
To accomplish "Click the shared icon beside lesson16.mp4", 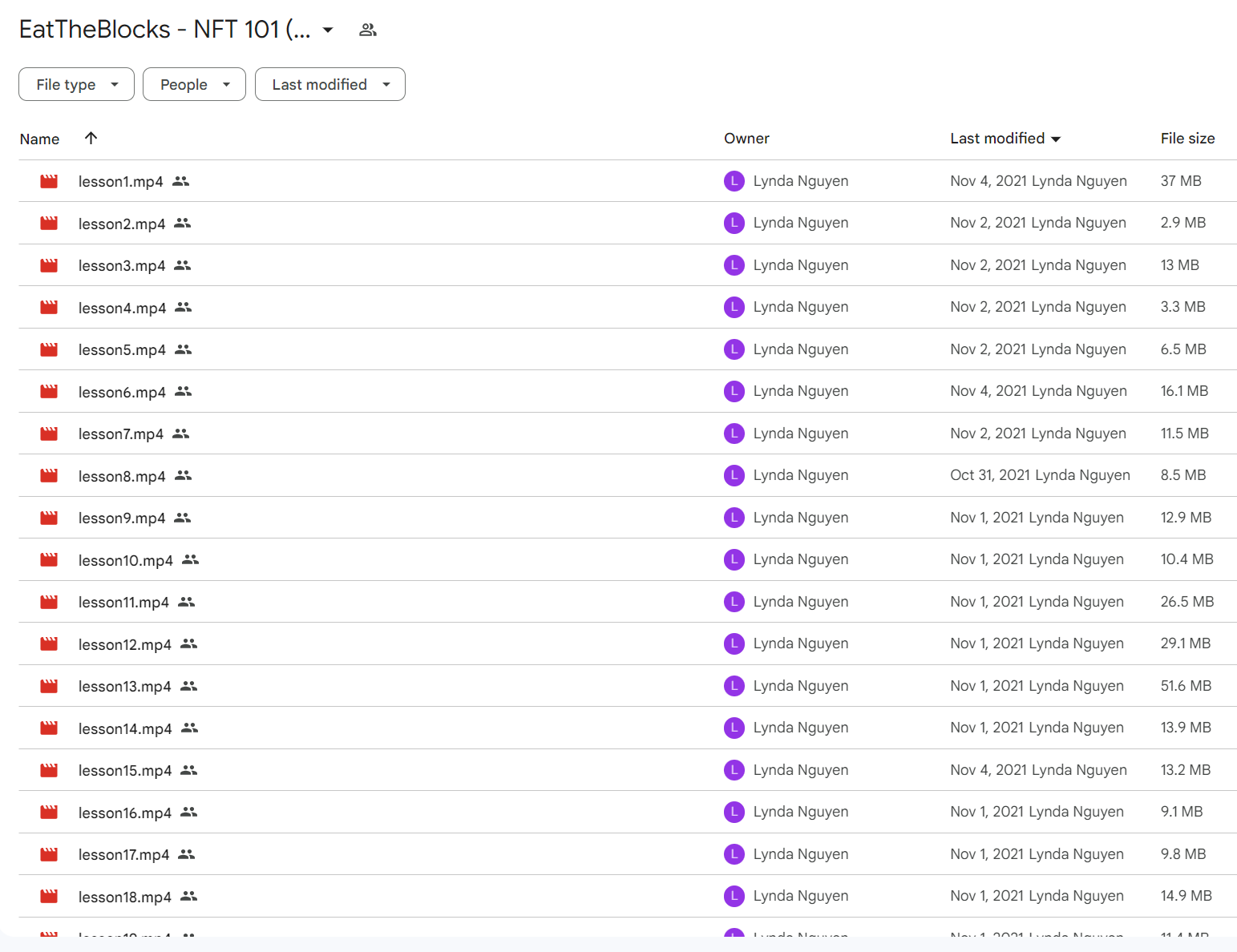I will click(x=188, y=812).
